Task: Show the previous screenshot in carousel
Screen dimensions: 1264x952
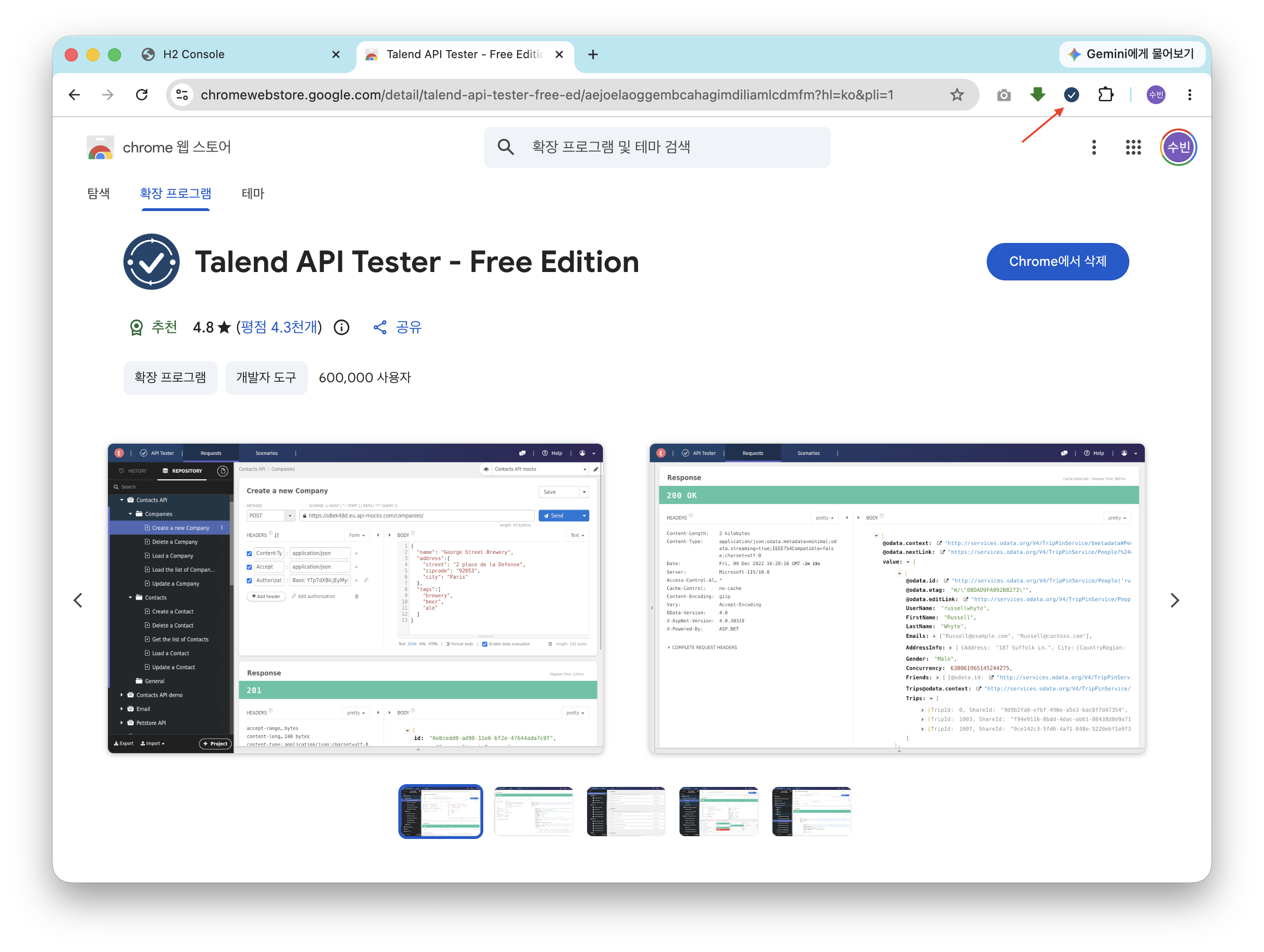Action: point(78,600)
